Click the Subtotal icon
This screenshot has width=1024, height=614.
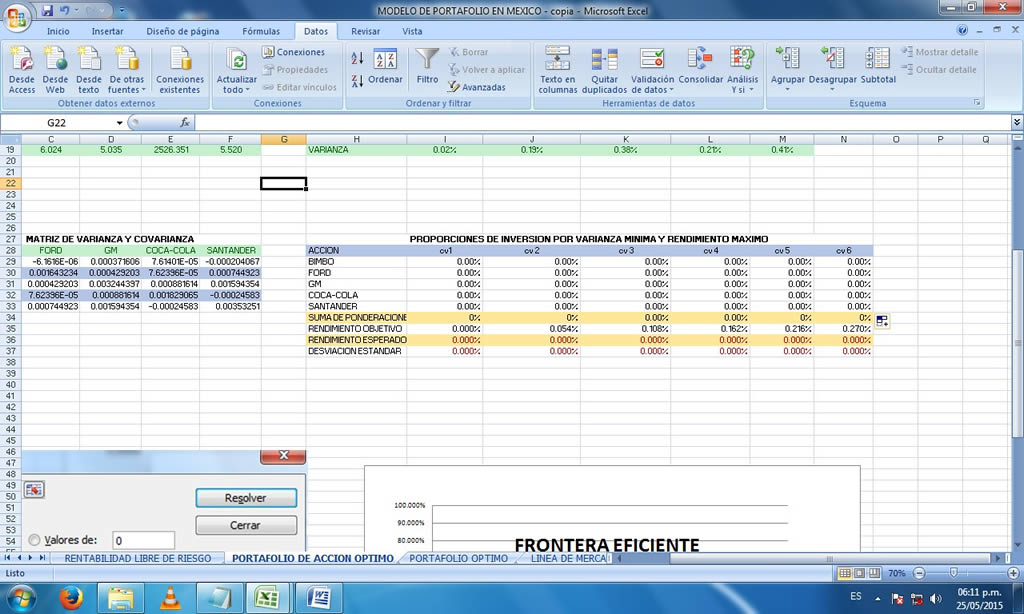tap(878, 67)
